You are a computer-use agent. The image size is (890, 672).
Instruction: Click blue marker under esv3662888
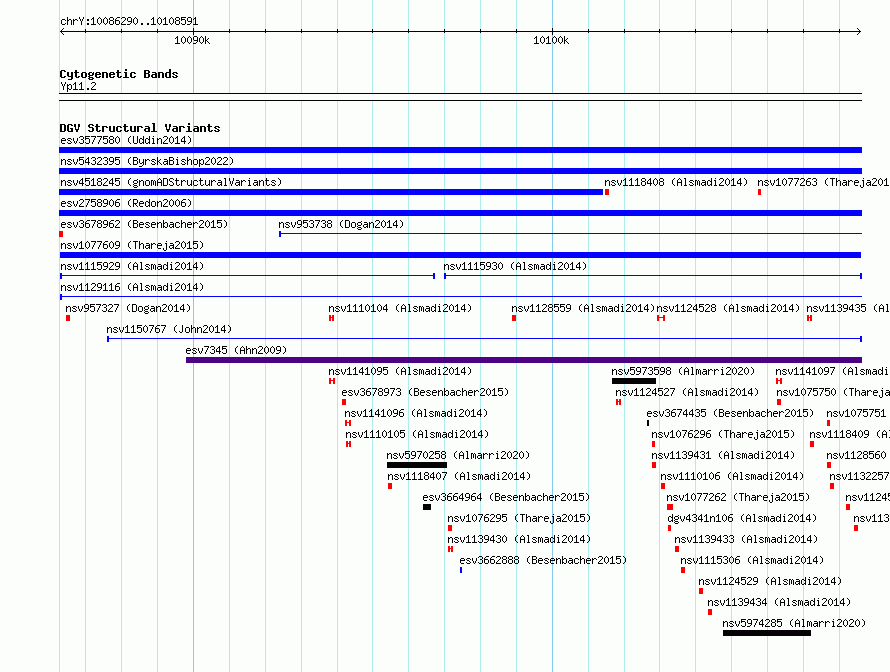click(x=461, y=570)
